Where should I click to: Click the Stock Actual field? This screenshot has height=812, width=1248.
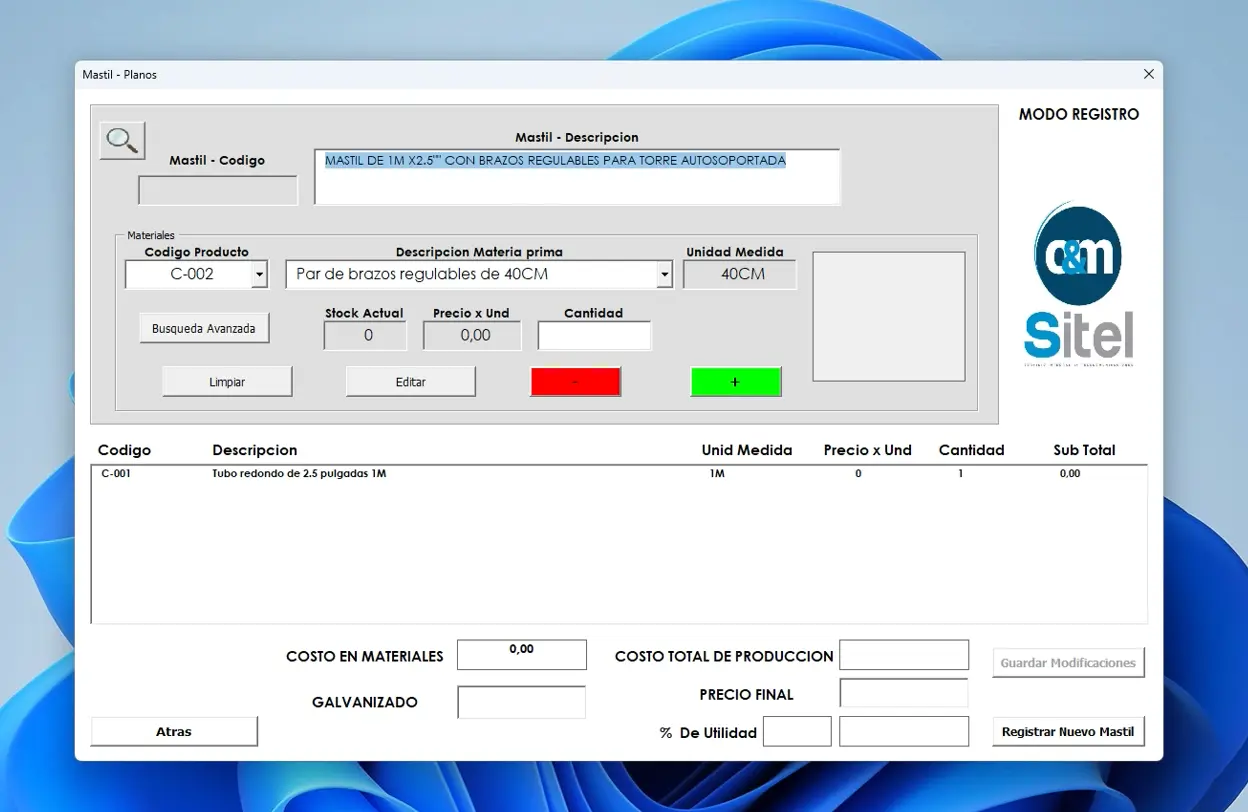[365, 336]
